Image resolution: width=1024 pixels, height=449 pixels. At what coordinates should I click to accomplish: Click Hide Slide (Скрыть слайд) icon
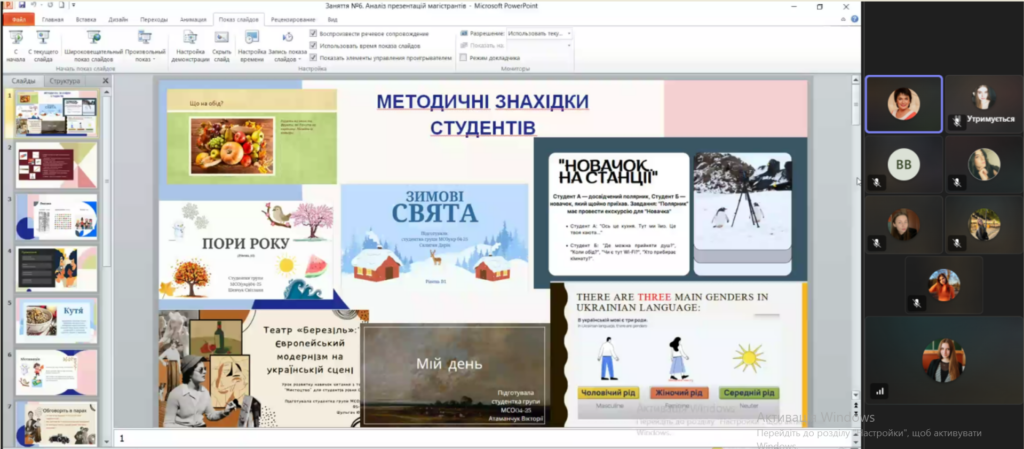(x=221, y=38)
